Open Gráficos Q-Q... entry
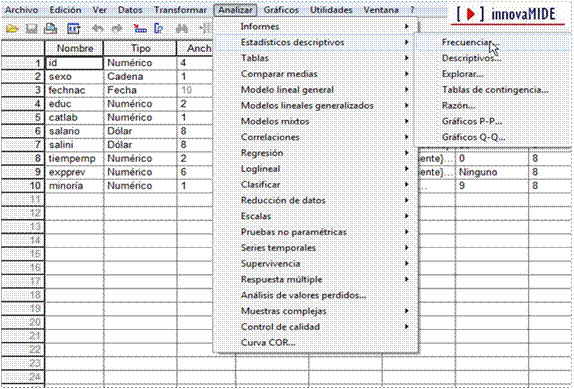Screen dimensions: 574x389 pyautogui.click(x=494, y=137)
